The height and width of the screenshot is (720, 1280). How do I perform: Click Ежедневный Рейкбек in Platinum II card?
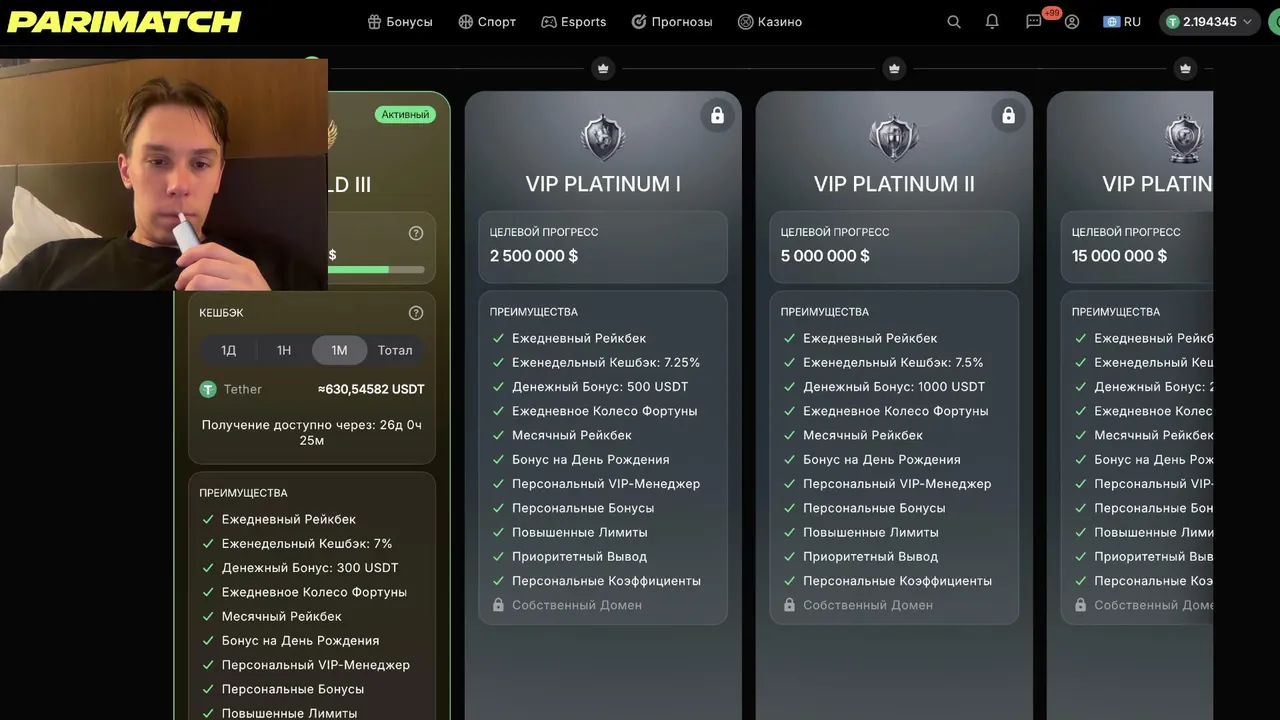[x=870, y=338]
